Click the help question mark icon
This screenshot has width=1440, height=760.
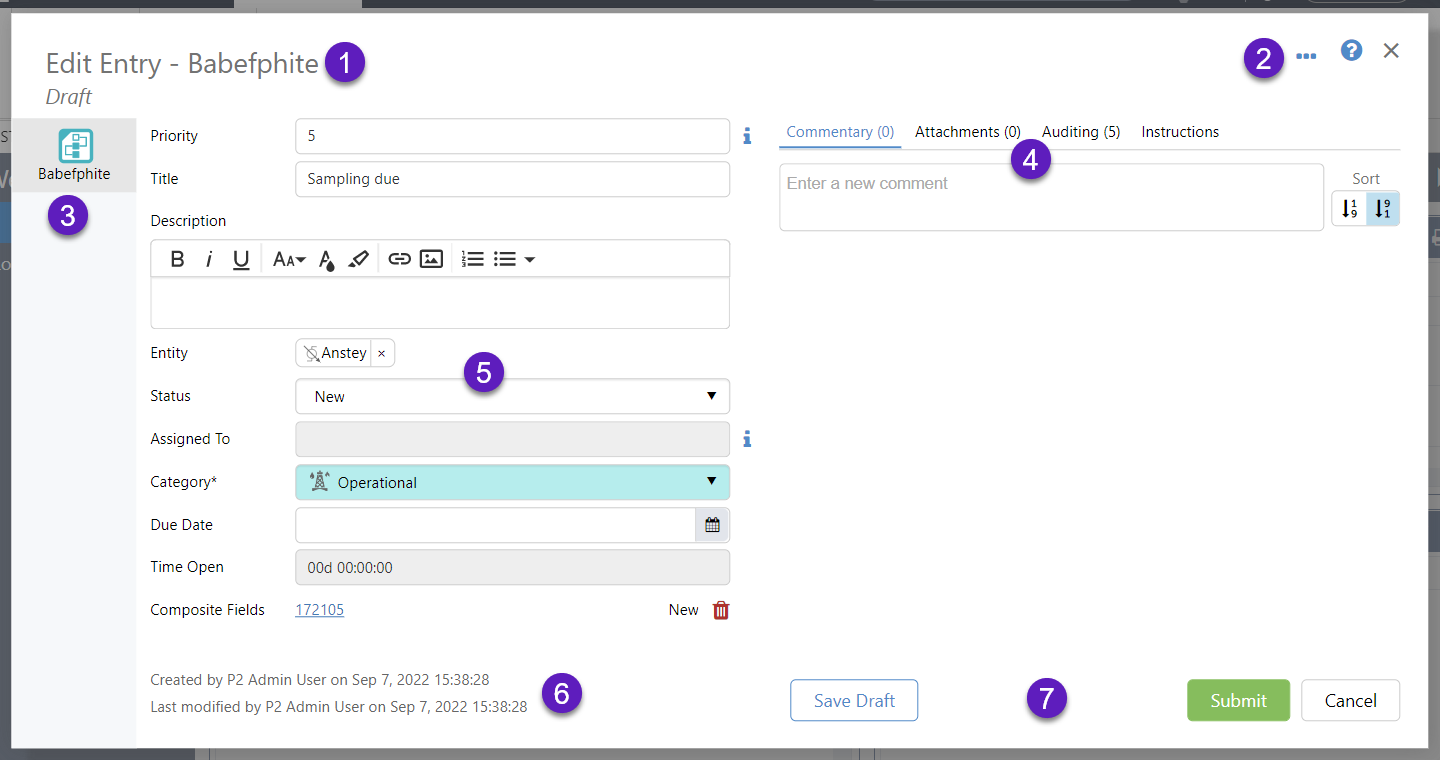[x=1351, y=50]
